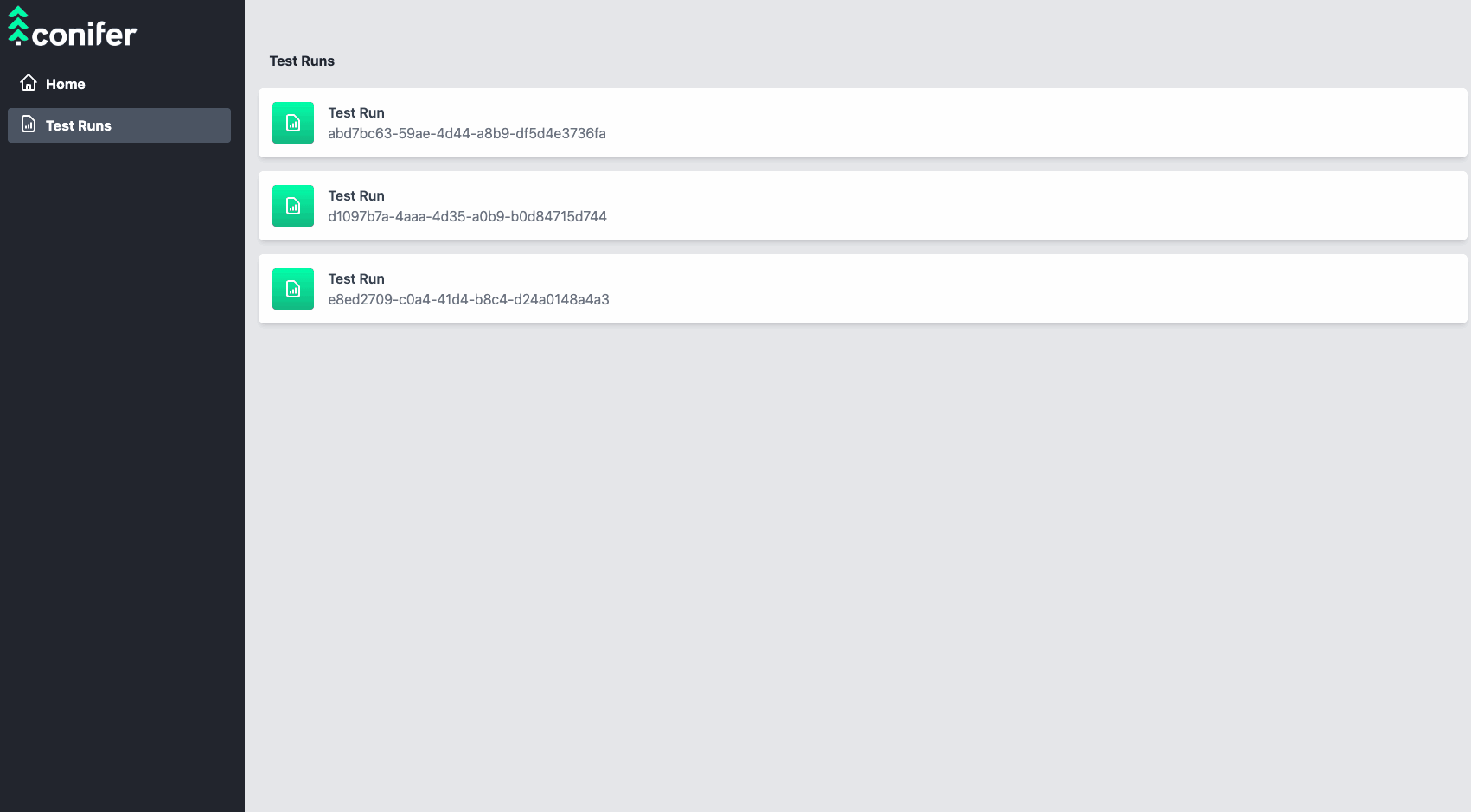Click the green icon of run d1097b7a
The image size is (1471, 812).
pos(293,206)
